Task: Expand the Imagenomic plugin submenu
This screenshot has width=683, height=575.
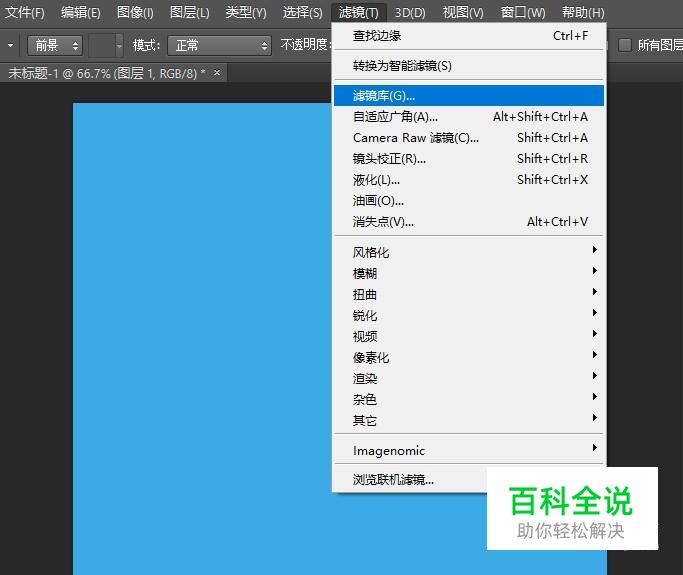Action: click(x=469, y=450)
